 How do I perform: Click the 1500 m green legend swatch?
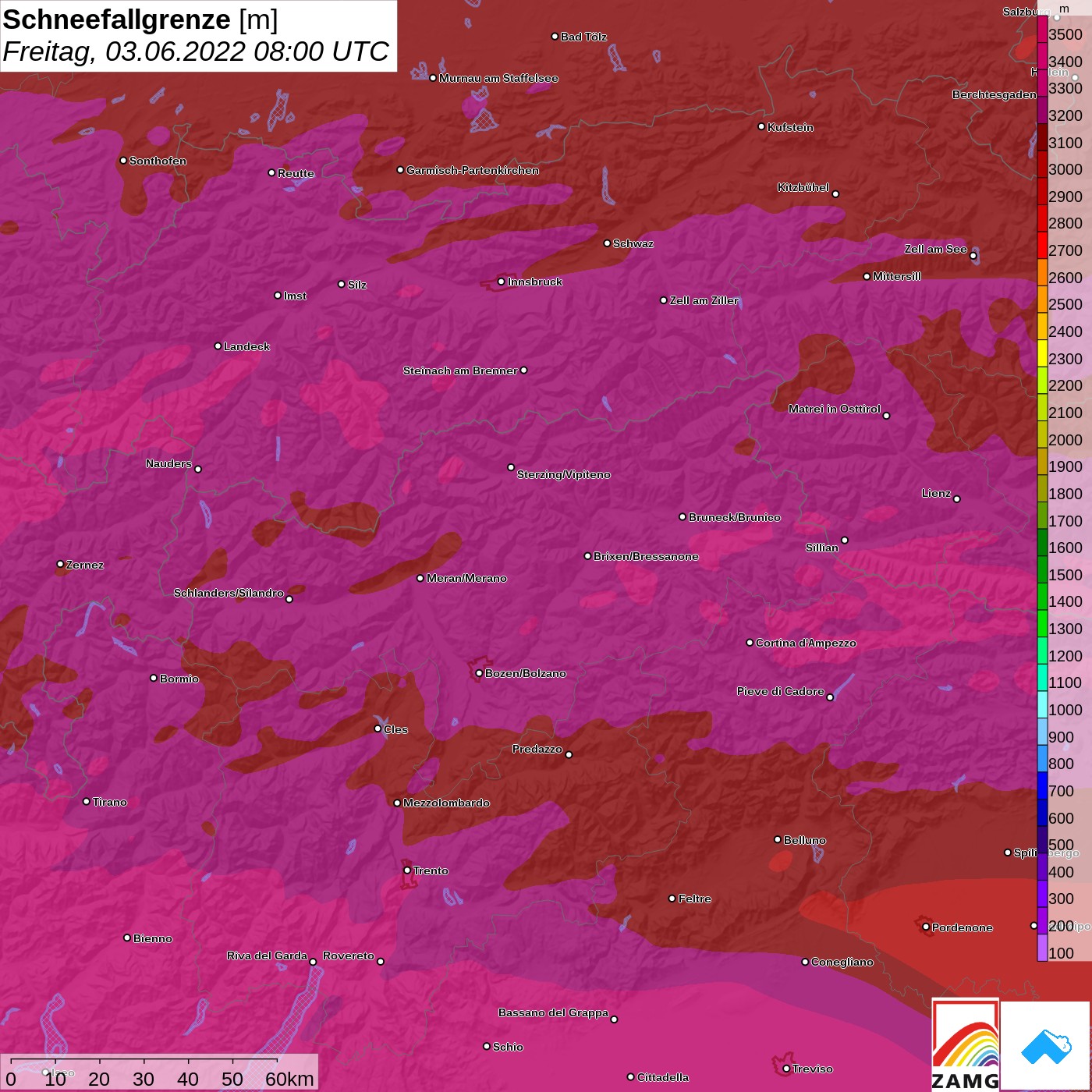tap(1042, 569)
